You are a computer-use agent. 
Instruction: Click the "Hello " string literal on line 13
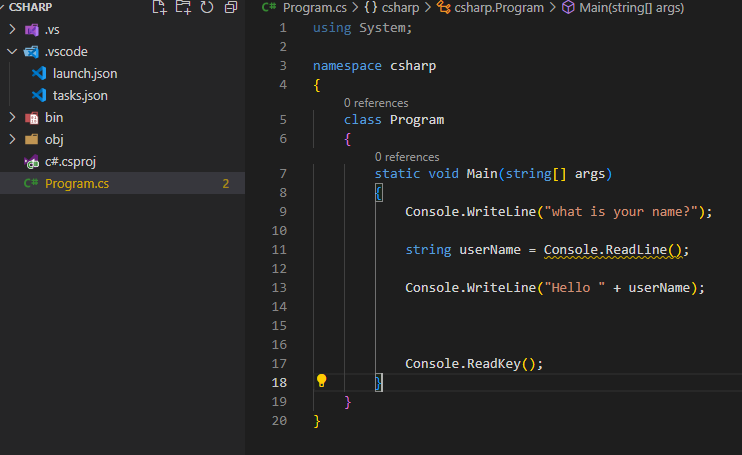(x=574, y=288)
